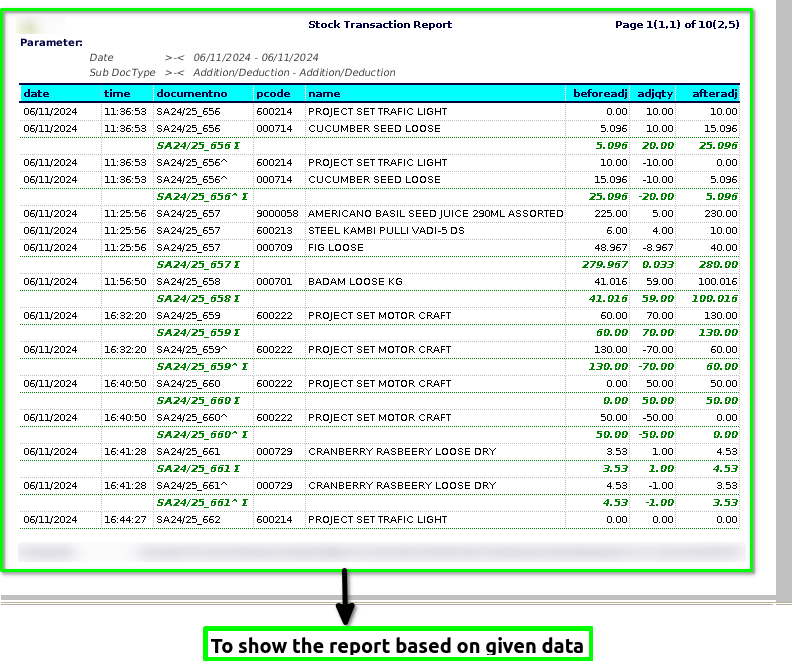Click the adjqty value '-8.967'
Image resolution: width=792 pixels, height=661 pixels.
click(x=658, y=247)
